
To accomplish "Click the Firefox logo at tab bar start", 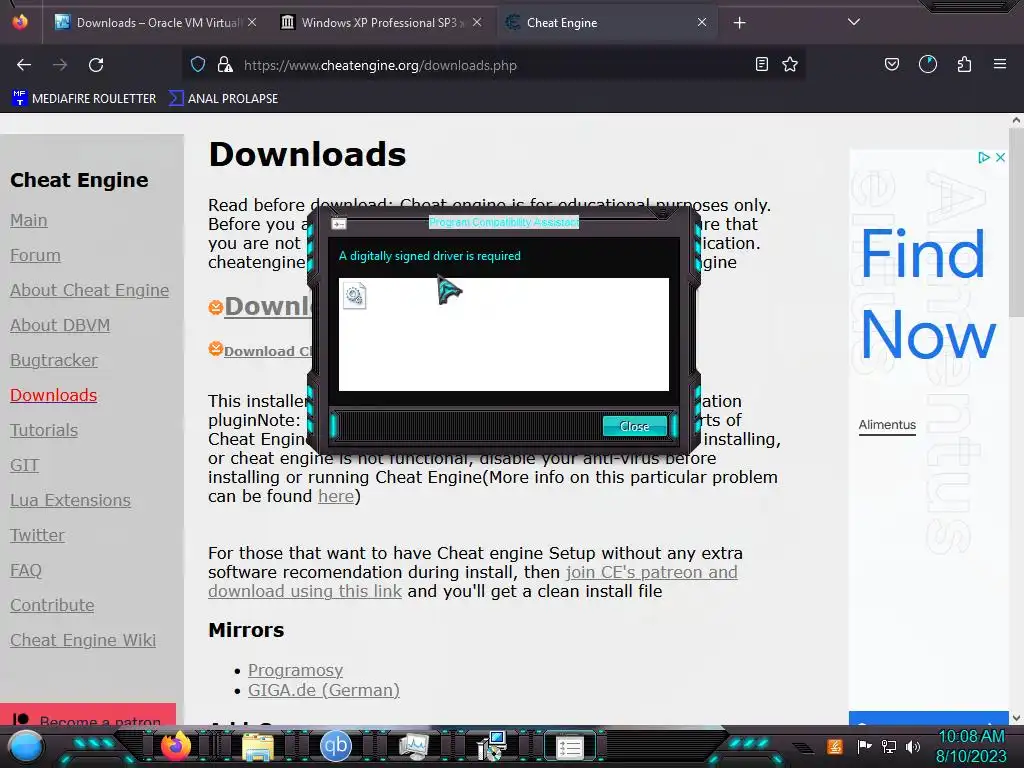I will [20, 22].
